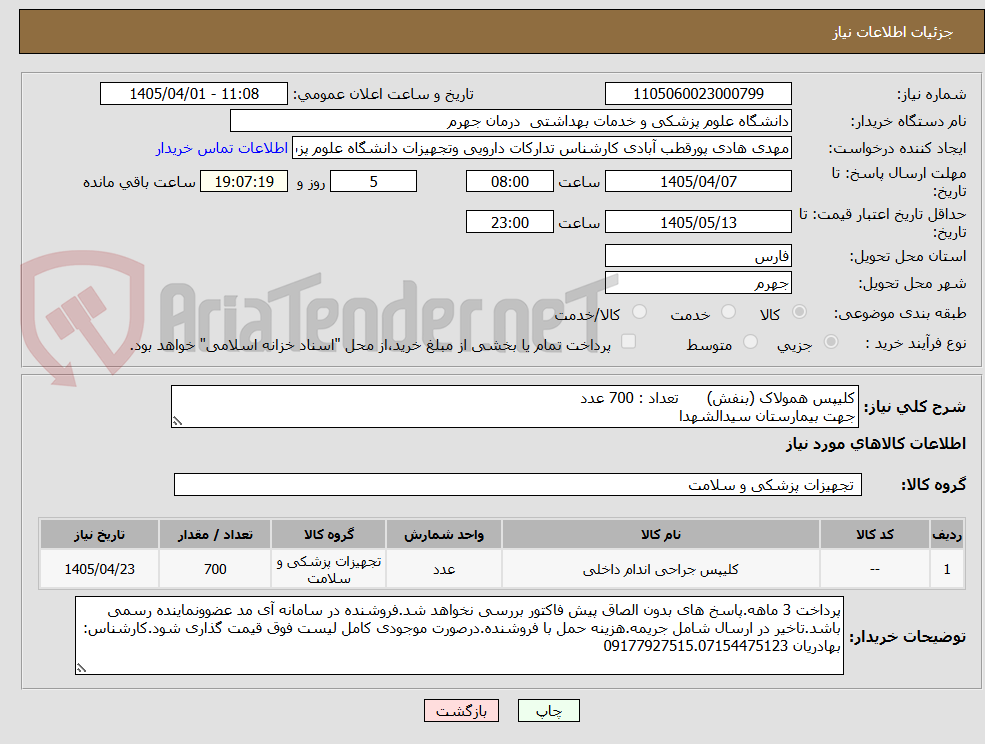Screen dimensions: 985x744
Task: Click the need date cell 1405/04/23
Action: point(99,569)
